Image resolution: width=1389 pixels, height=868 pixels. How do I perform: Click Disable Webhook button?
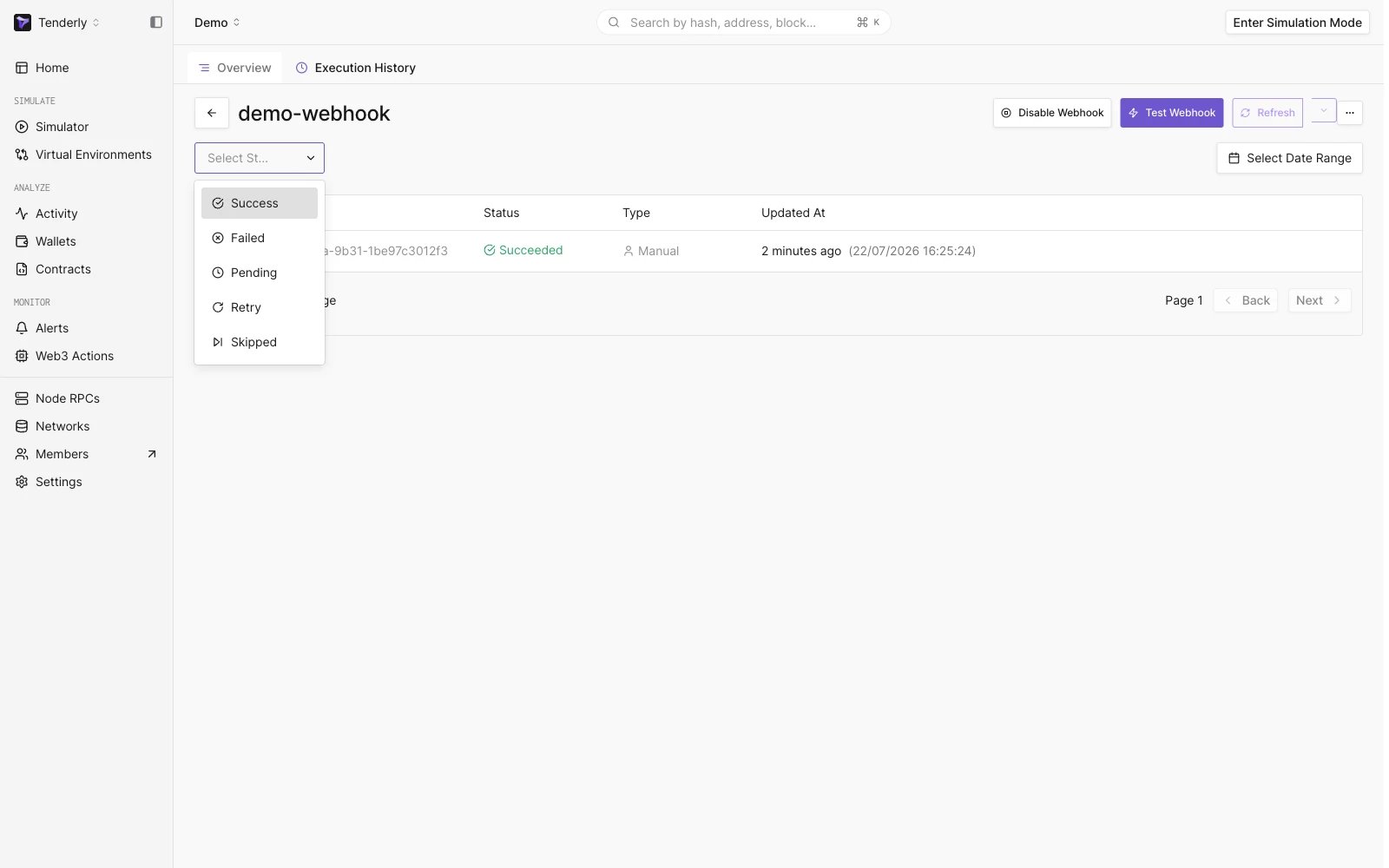(1052, 113)
